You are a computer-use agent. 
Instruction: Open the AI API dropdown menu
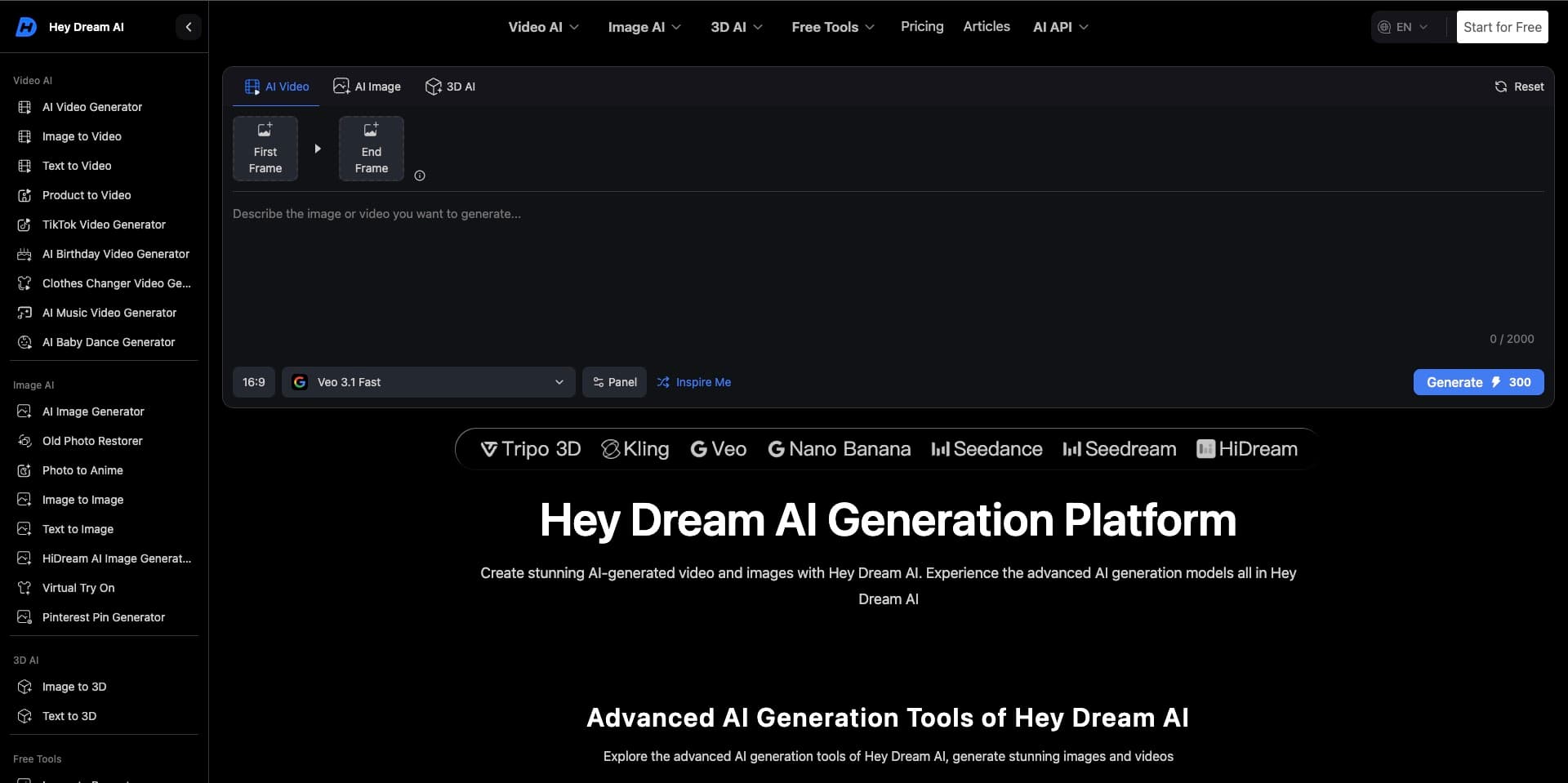[1060, 27]
